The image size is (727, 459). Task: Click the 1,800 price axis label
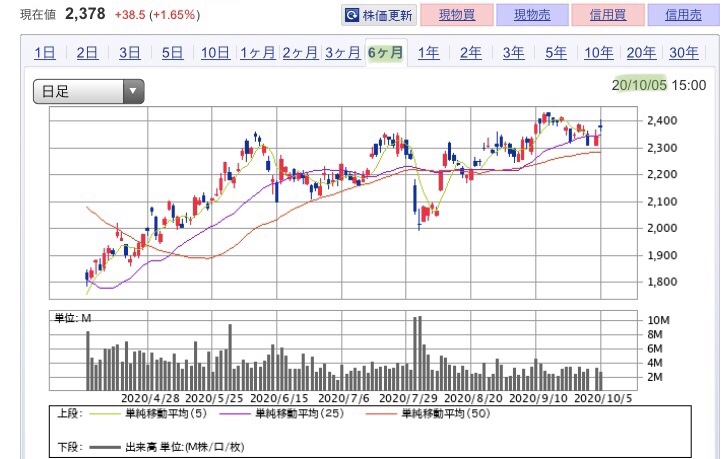(x=662, y=282)
